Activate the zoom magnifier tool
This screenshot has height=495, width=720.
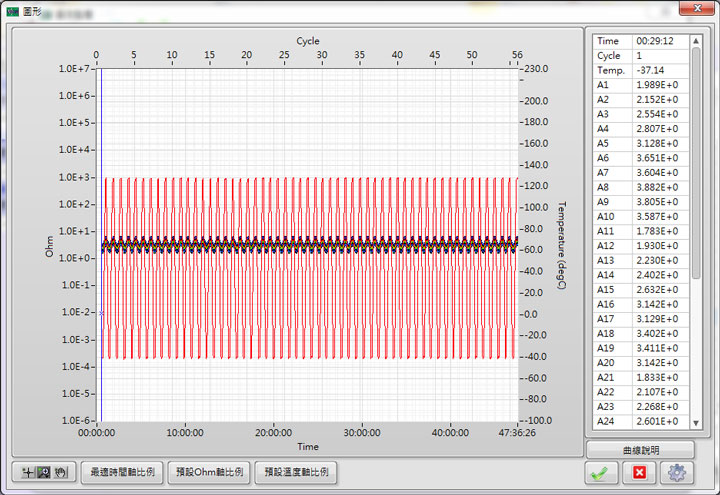point(43,472)
